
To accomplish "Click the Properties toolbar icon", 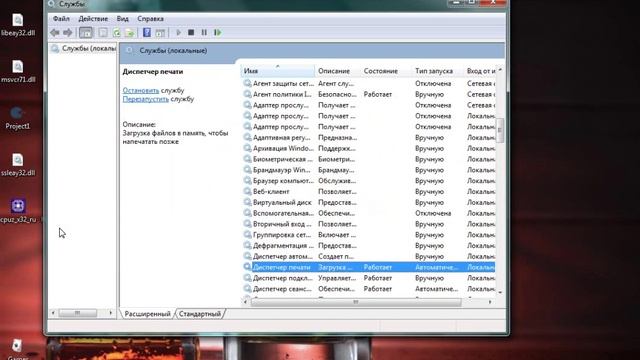I will click(103, 33).
